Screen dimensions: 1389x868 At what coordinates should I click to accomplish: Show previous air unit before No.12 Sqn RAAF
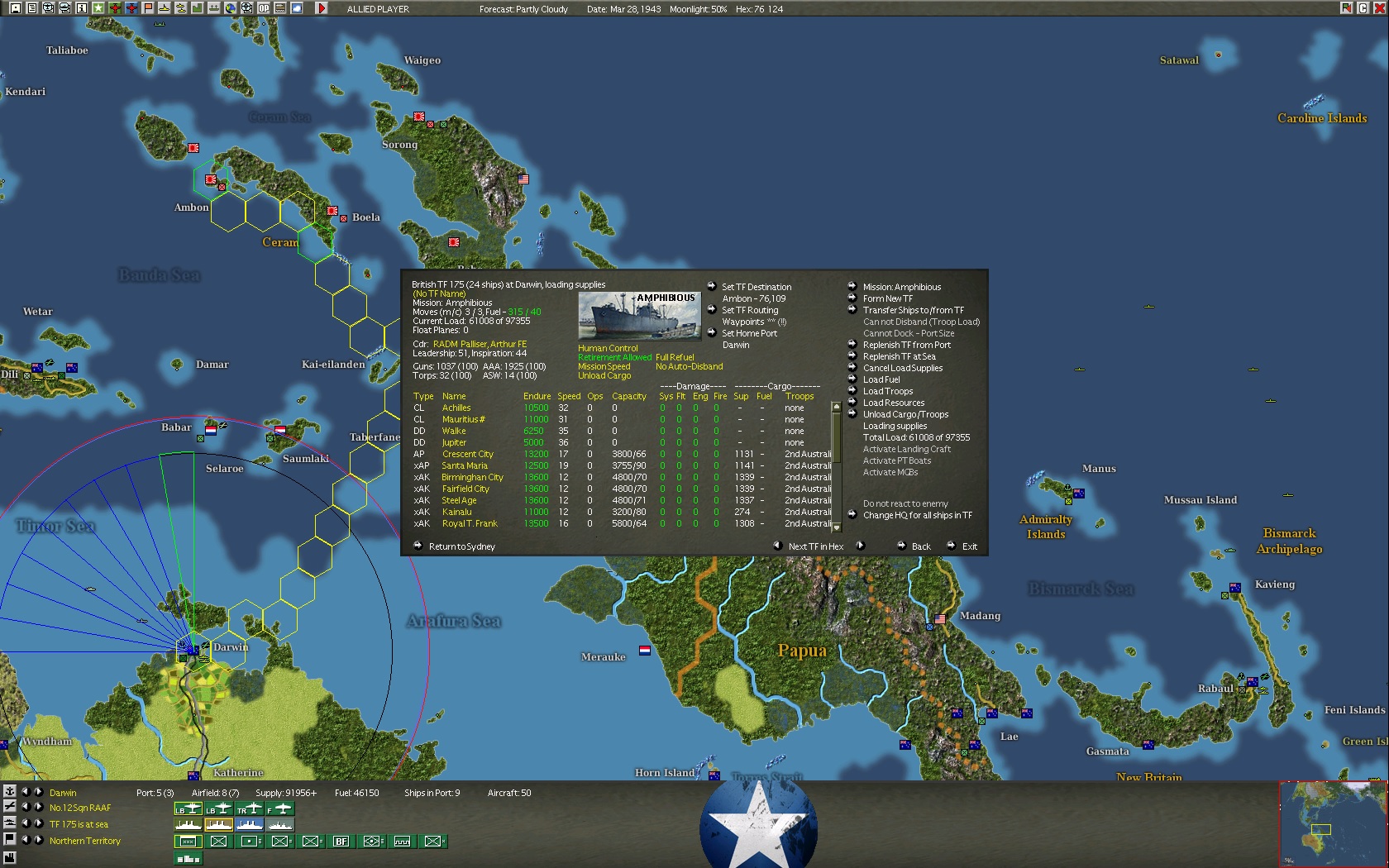(x=25, y=808)
